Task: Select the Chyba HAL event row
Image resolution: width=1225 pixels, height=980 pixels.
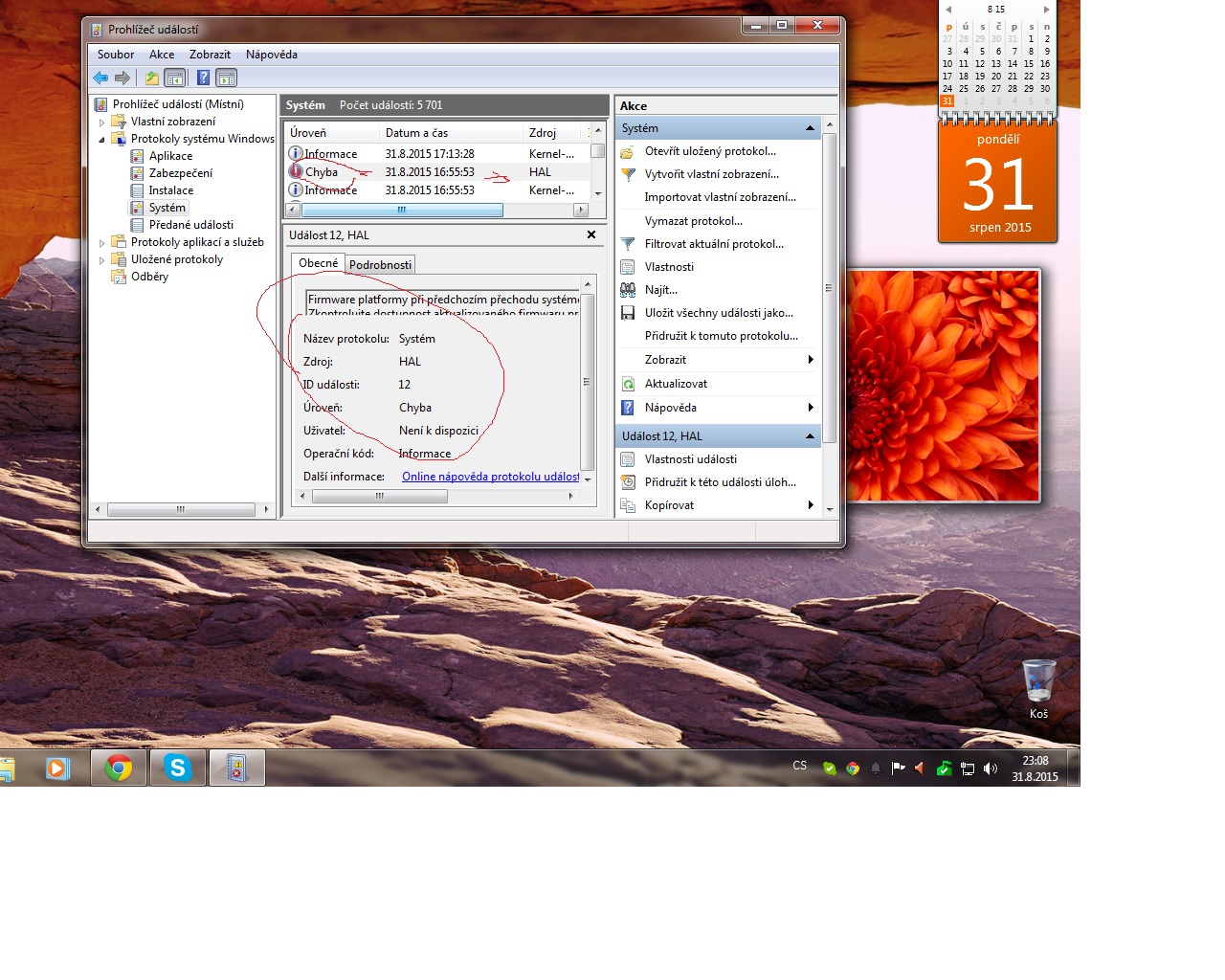Action: 431,172
